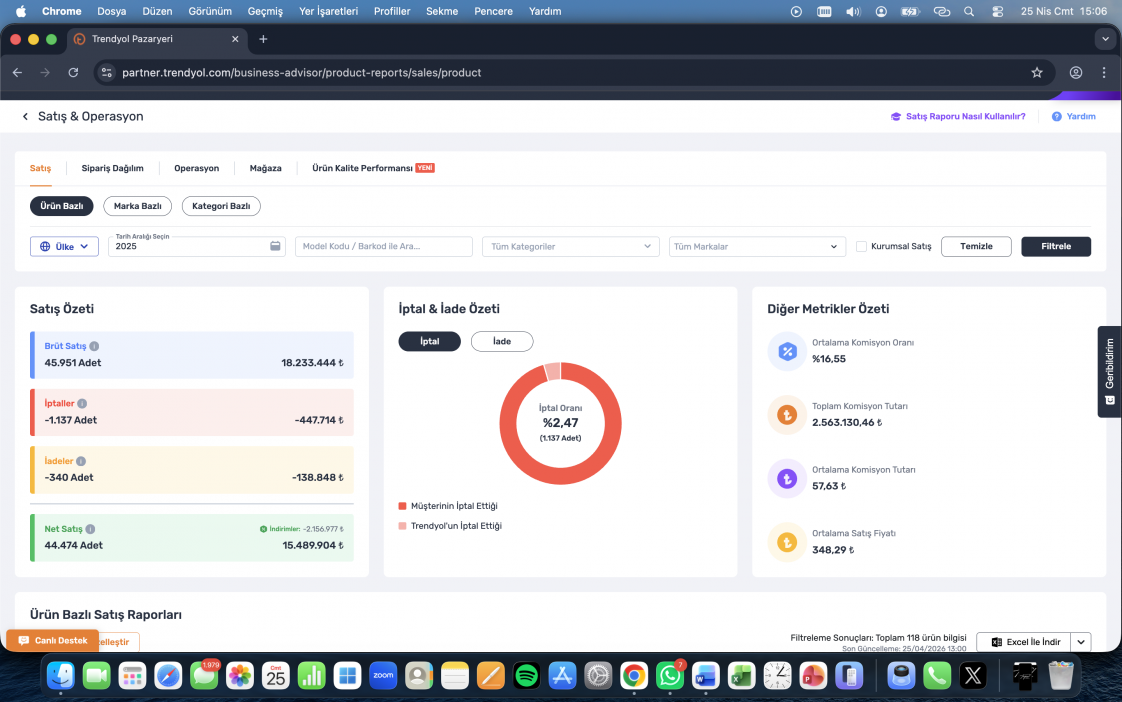Open Chrome three-dot menu
This screenshot has height=702, width=1122.
1103,72
